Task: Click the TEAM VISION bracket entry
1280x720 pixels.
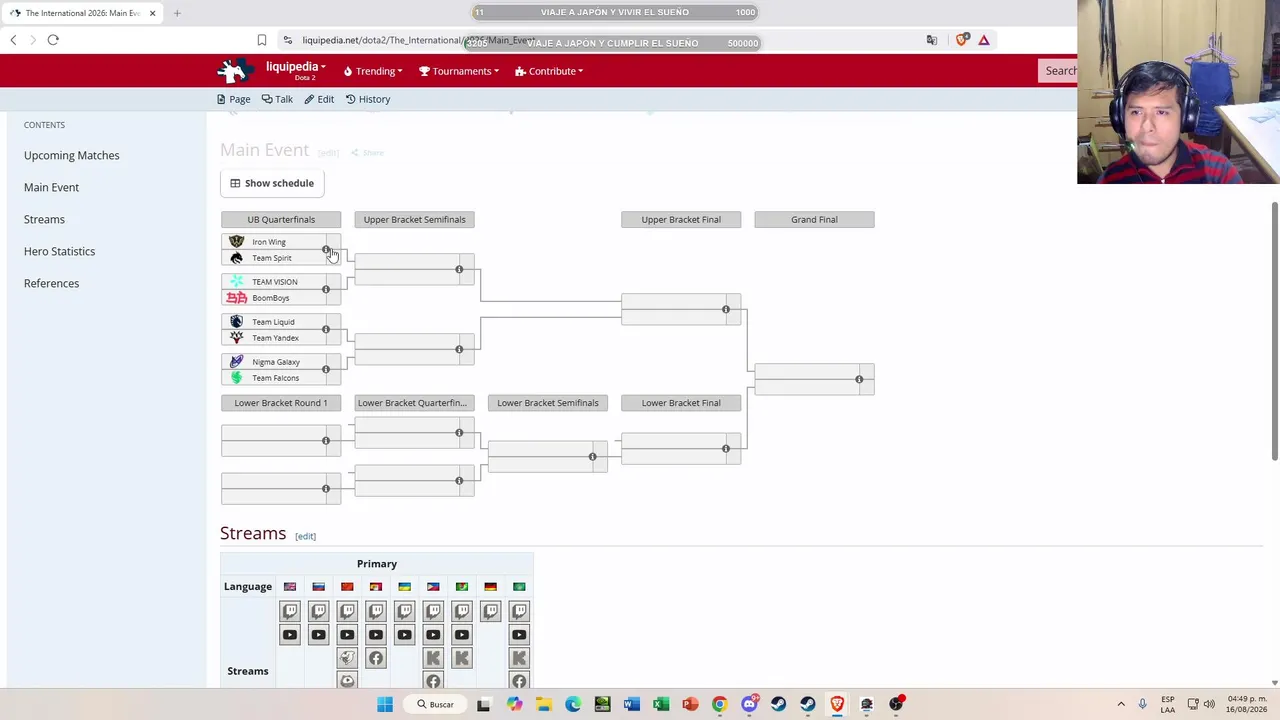Action: pyautogui.click(x=274, y=282)
